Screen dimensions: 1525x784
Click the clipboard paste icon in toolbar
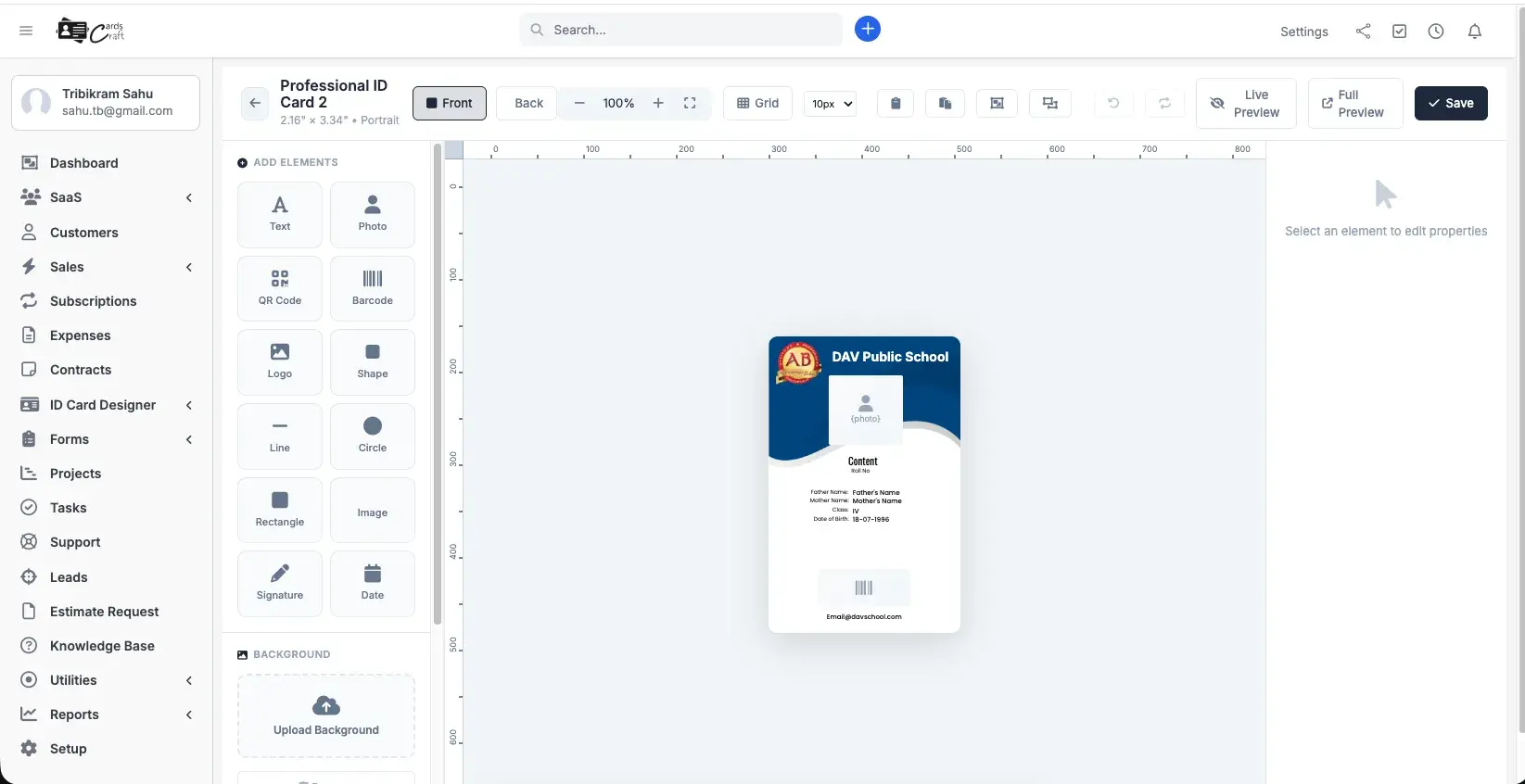click(x=896, y=103)
